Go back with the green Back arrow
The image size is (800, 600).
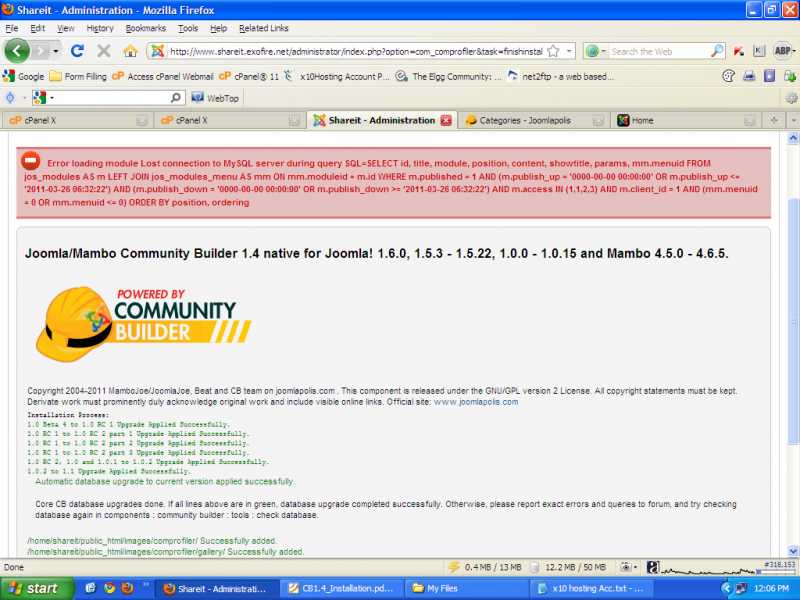click(16, 51)
